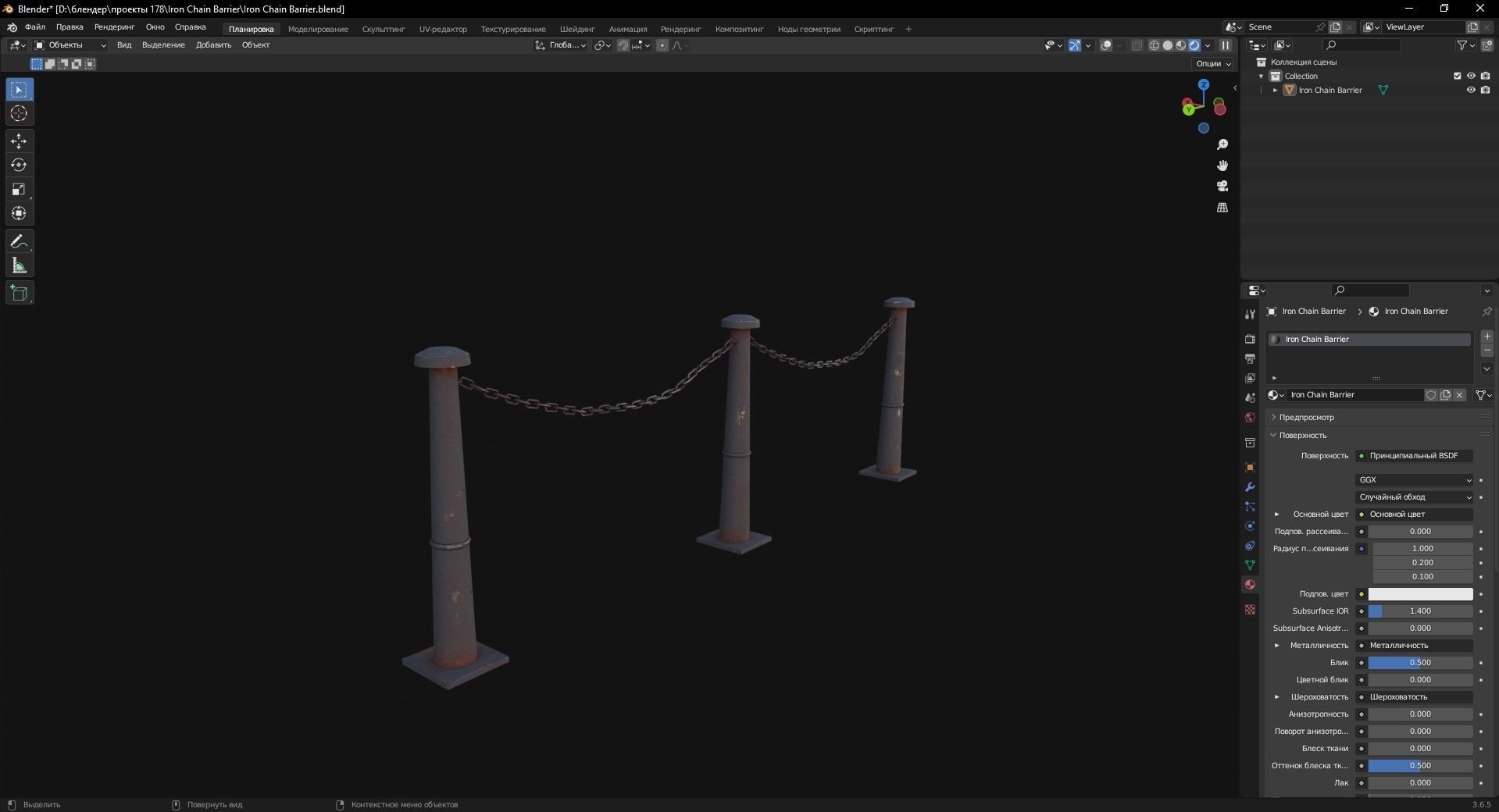Open the Выделение menu
The width and height of the screenshot is (1499, 812).
[x=163, y=45]
